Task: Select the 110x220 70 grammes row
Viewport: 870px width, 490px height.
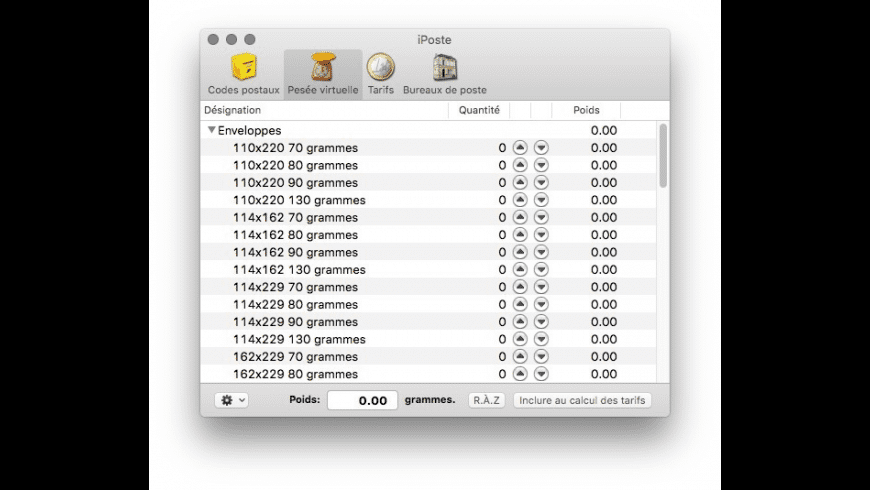Action: 428,148
